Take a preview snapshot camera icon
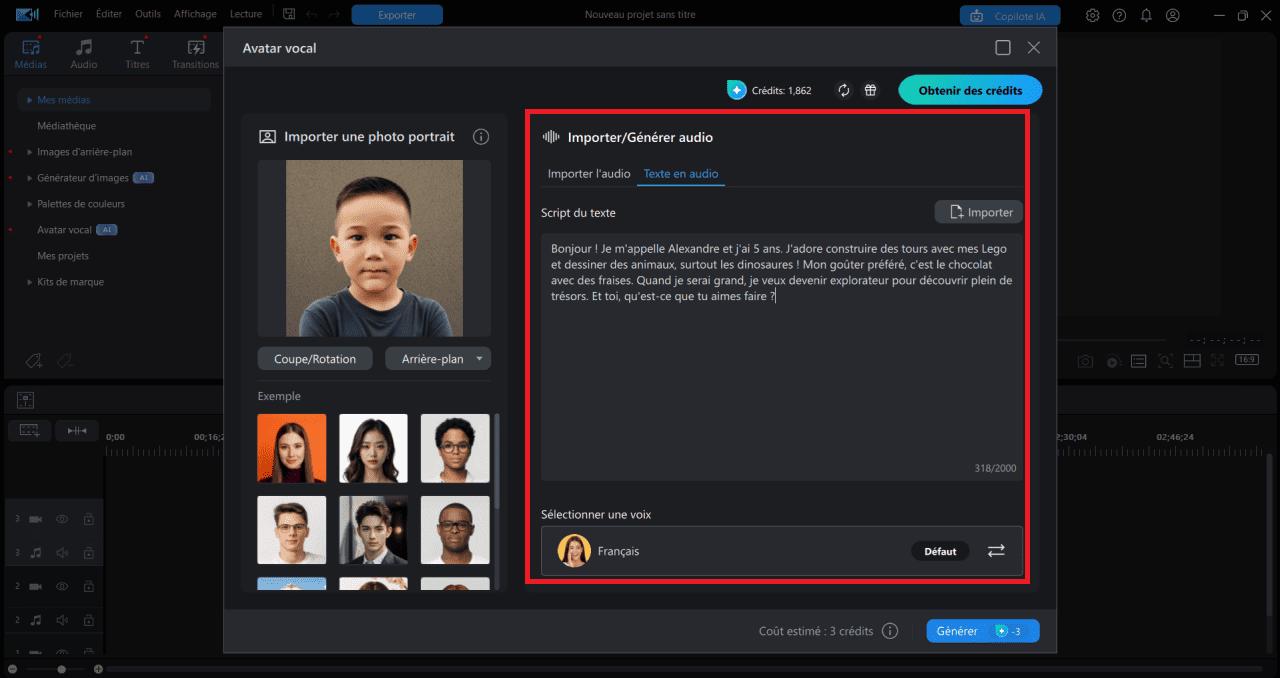 tap(1085, 361)
